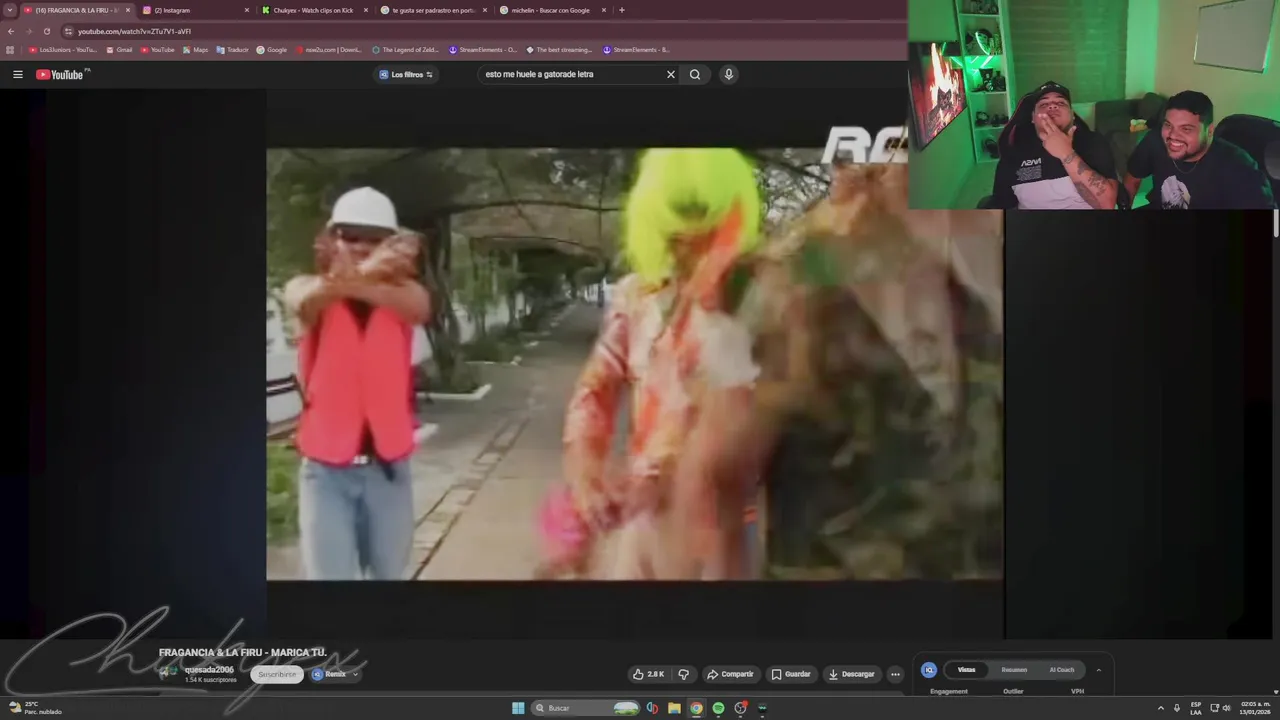1280x720 pixels.
Task: Open the Google bookmark
Action: pyautogui.click(x=271, y=49)
